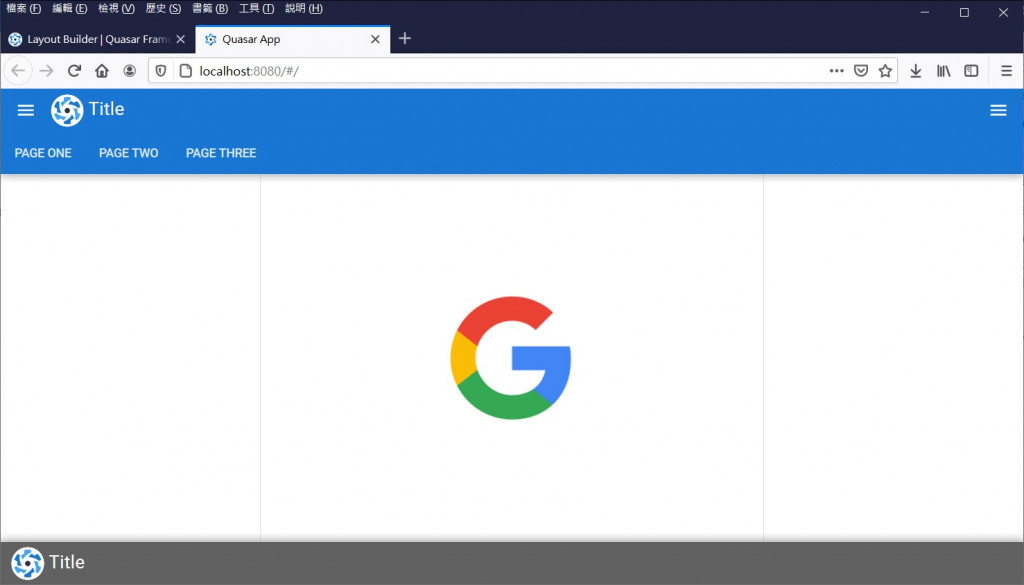
Task: Save the page to Pocket
Action: pos(861,71)
